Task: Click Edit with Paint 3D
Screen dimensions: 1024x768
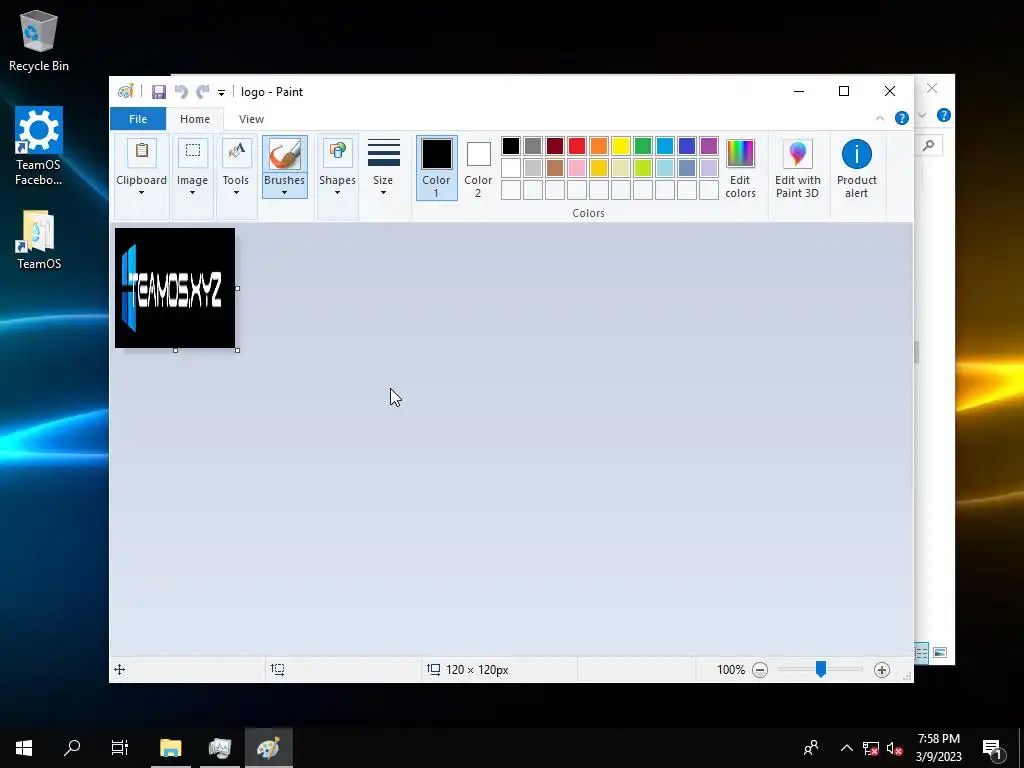Action: pos(797,168)
